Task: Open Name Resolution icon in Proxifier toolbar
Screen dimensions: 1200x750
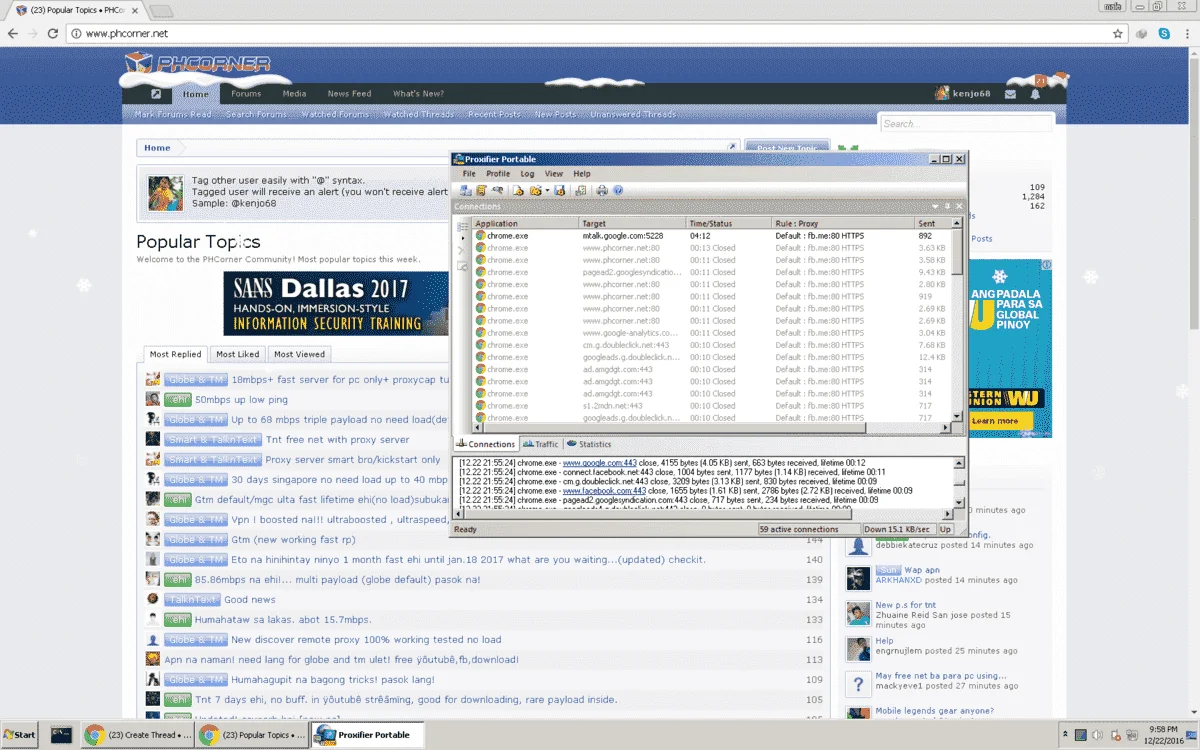Action: pos(497,190)
